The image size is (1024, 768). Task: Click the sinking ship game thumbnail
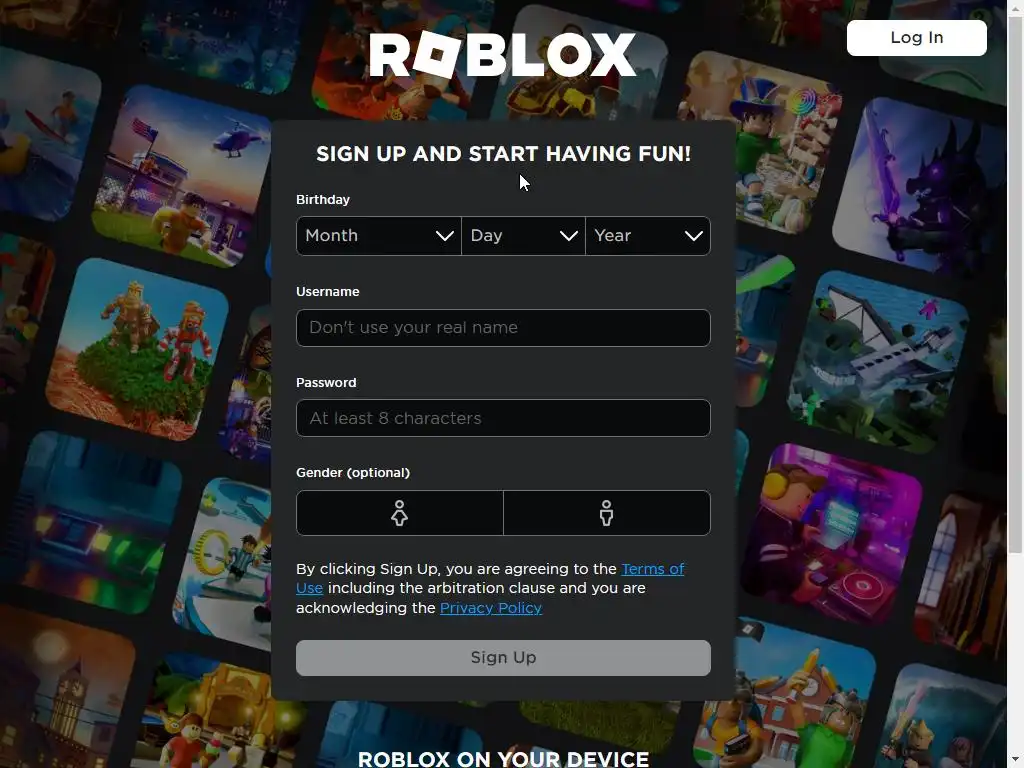[877, 362]
